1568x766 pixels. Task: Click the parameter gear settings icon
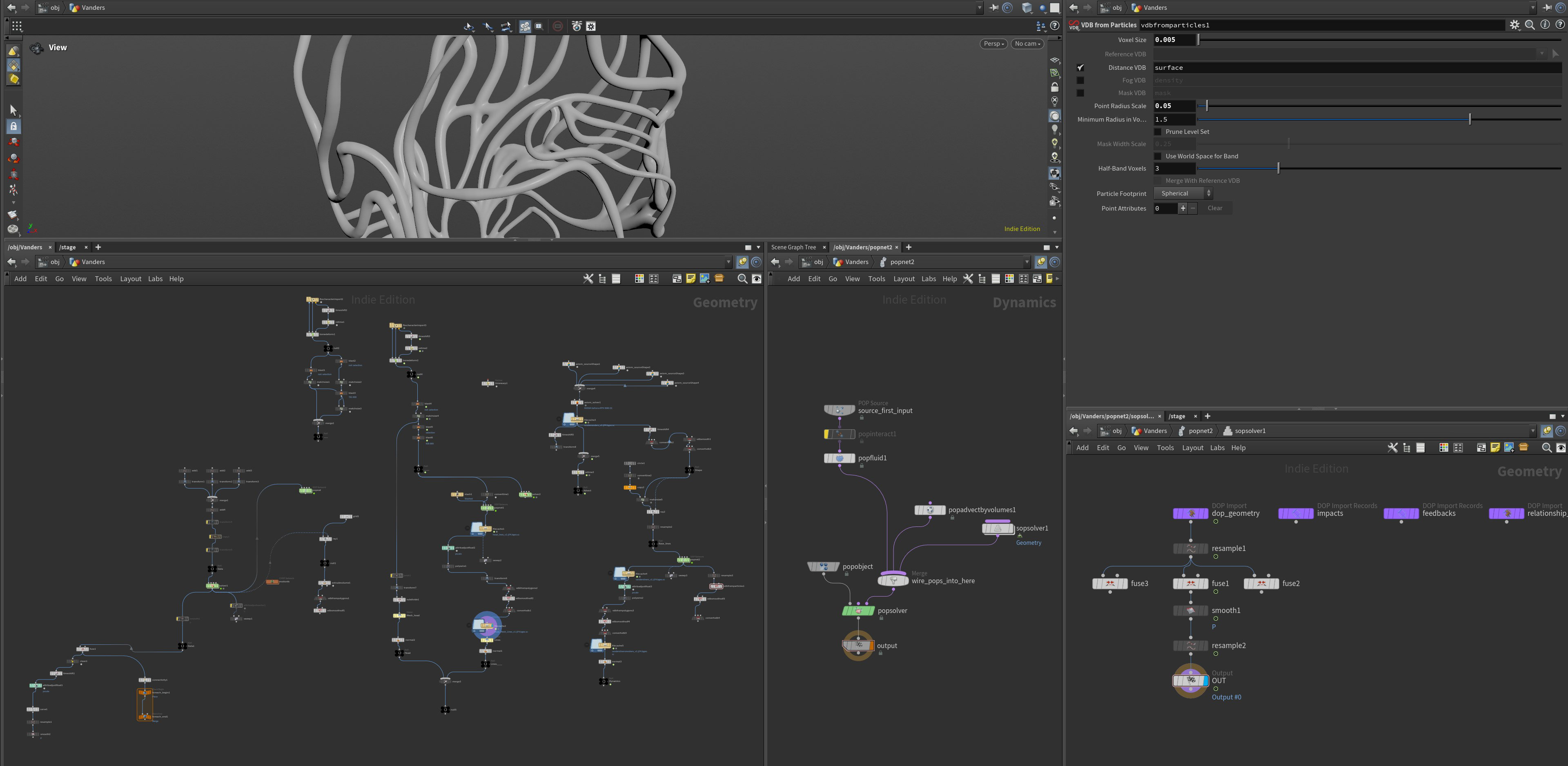(1515, 25)
